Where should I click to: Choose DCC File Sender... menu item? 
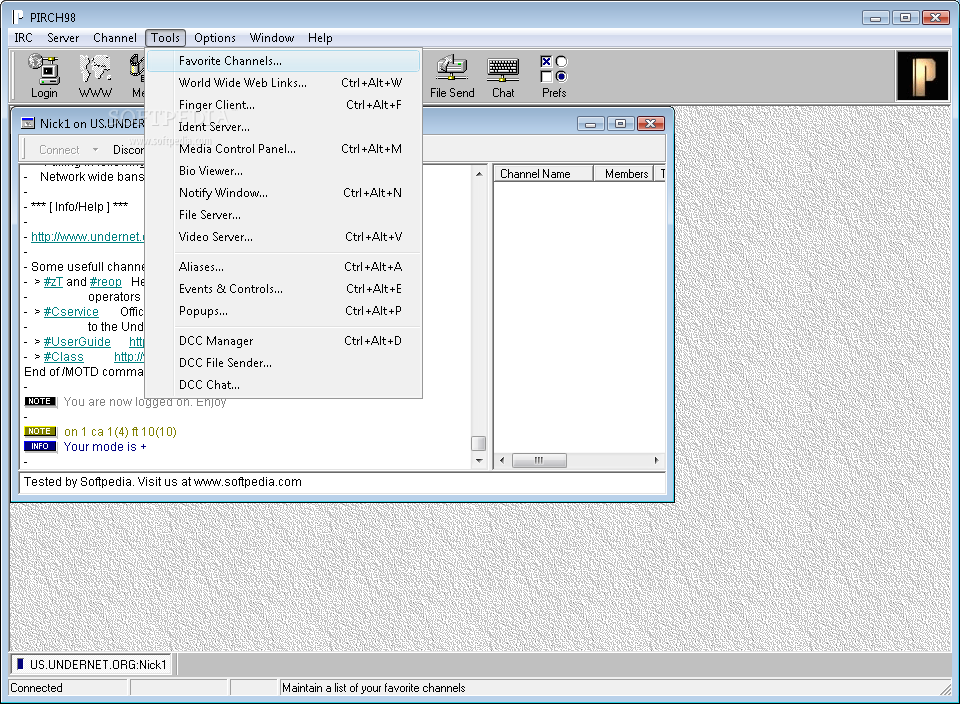tap(283, 363)
